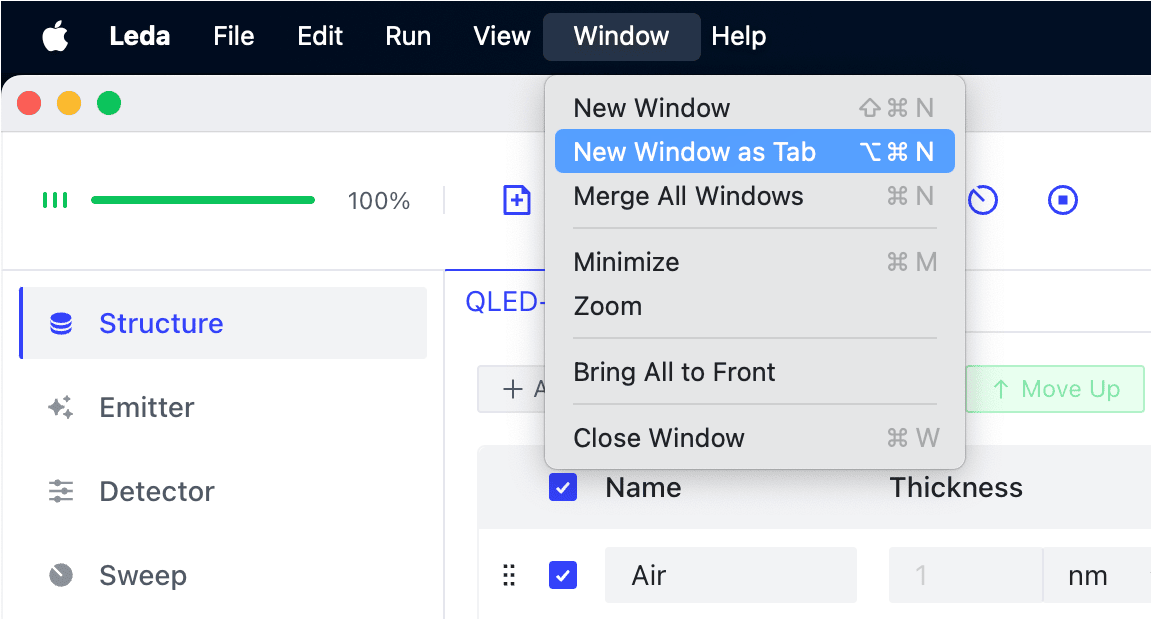Image resolution: width=1152 pixels, height=620 pixels.
Task: Click the Name column header
Action: [644, 487]
